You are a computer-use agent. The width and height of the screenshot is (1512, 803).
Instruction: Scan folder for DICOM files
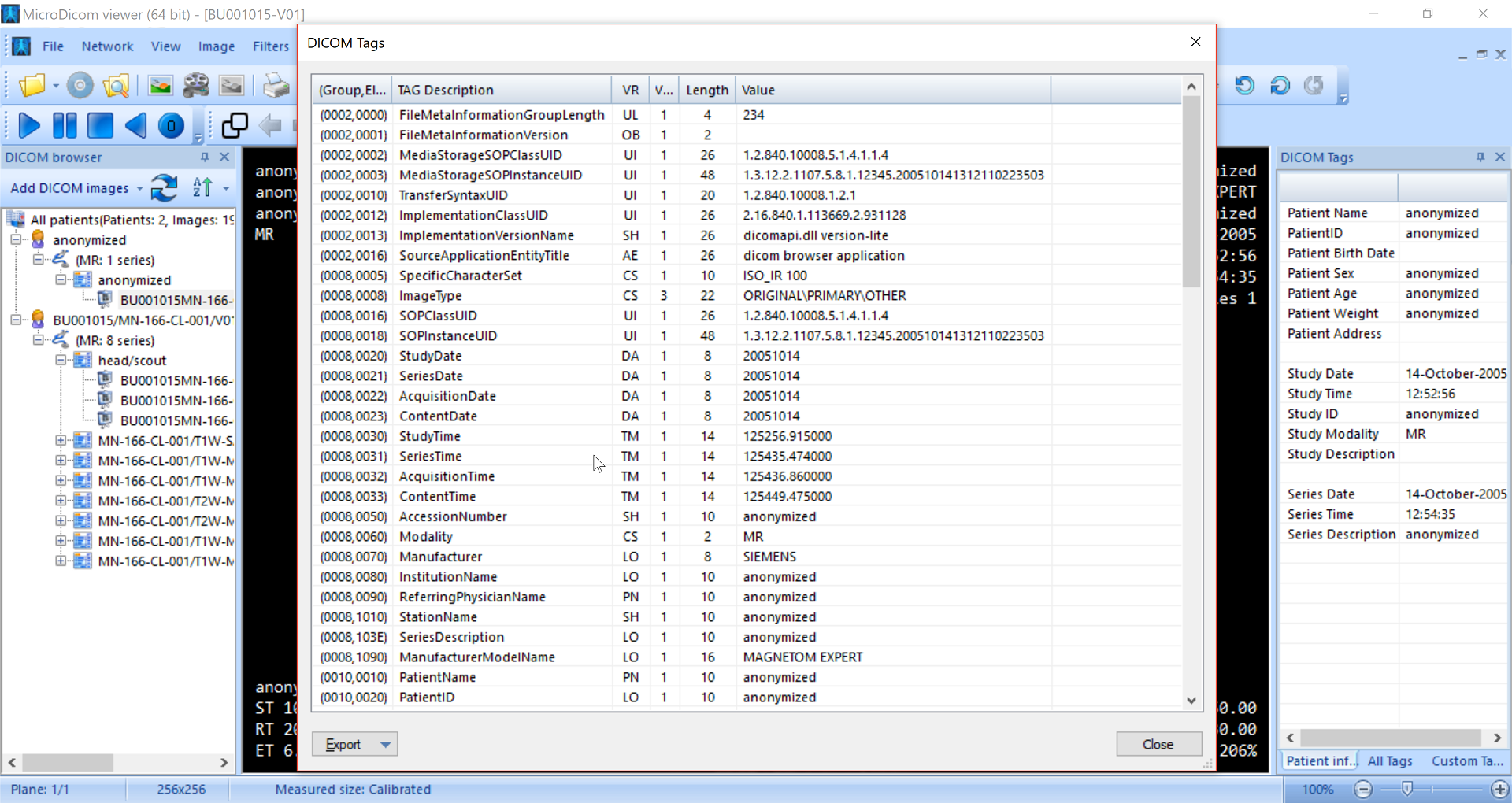coord(116,86)
